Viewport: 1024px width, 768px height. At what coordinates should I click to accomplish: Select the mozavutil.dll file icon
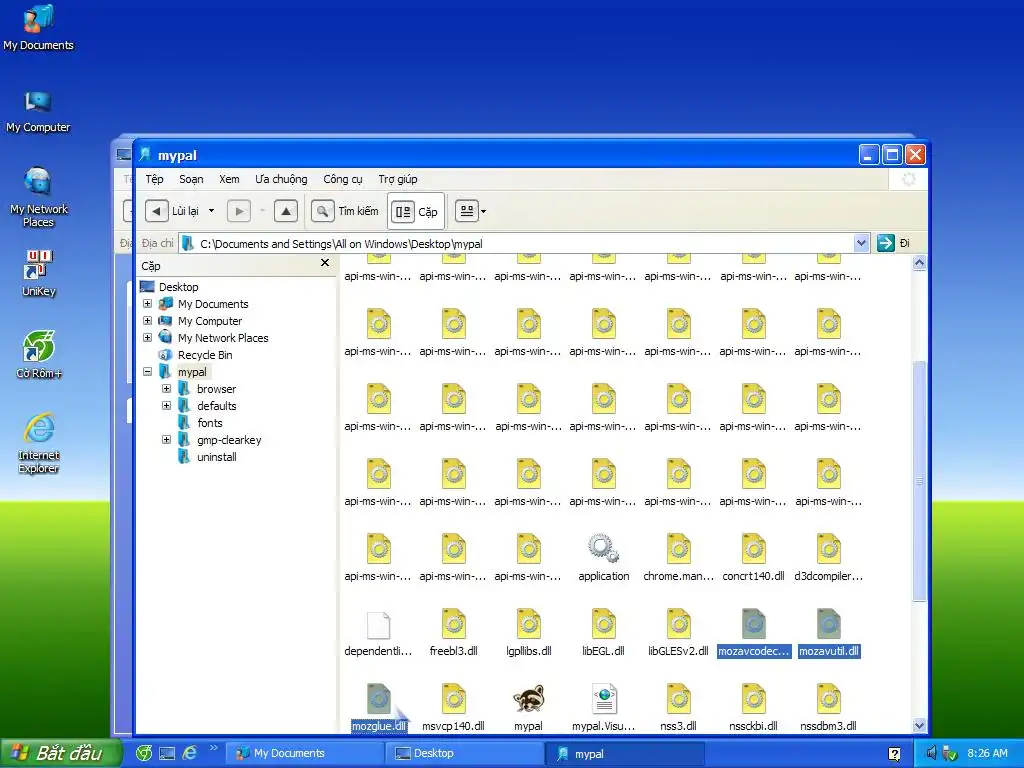click(x=829, y=624)
